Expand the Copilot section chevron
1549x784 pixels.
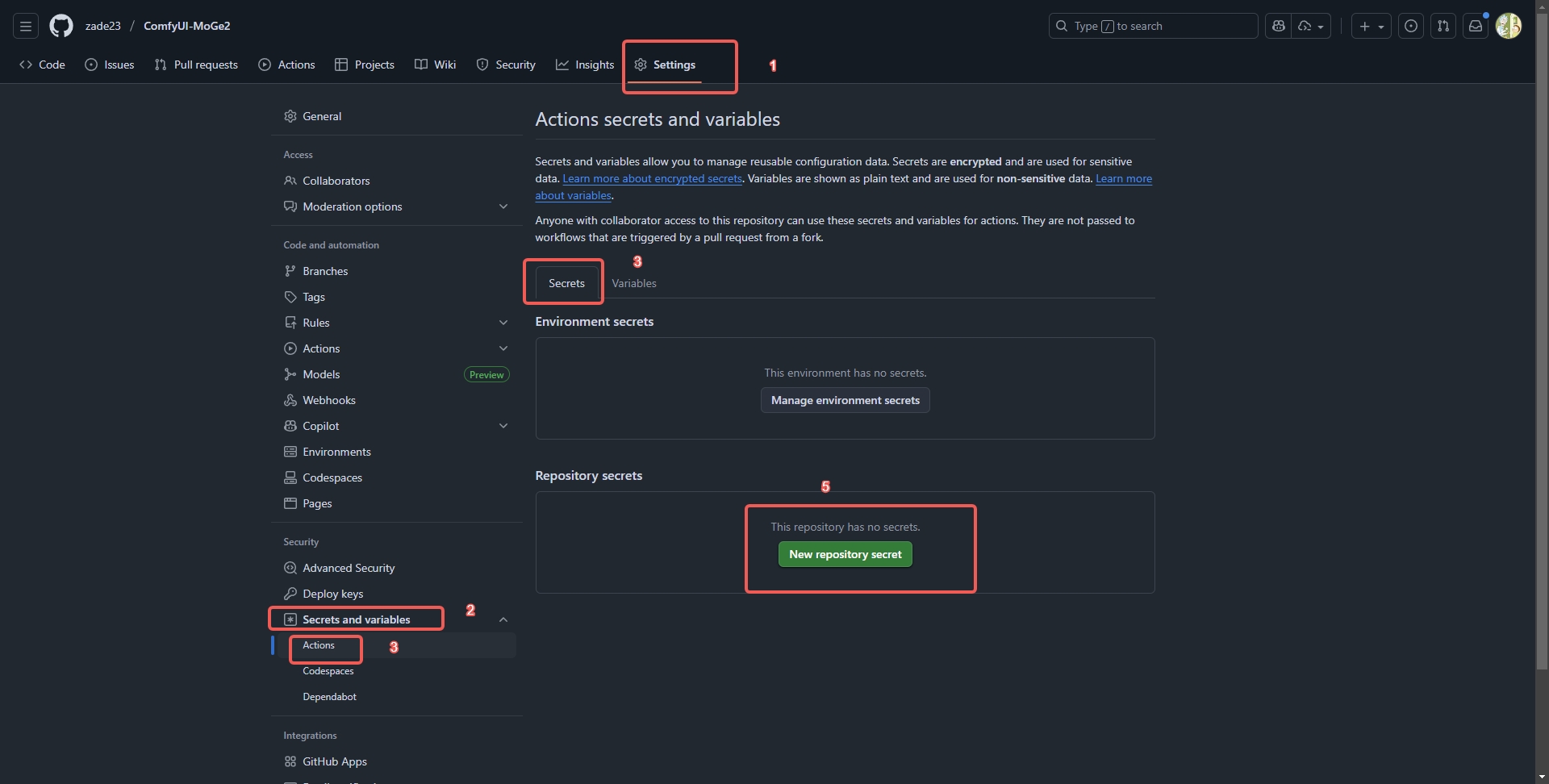pyautogui.click(x=503, y=426)
